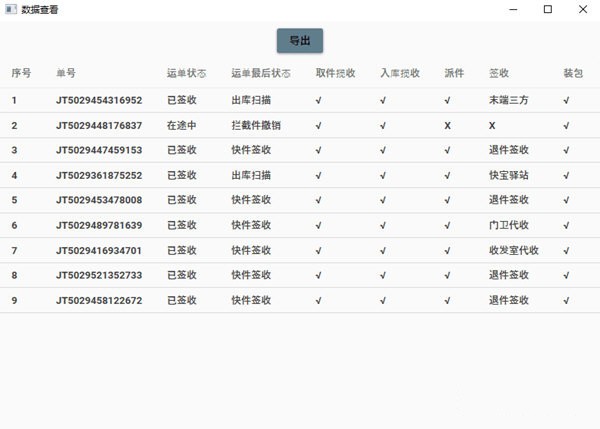The height and width of the screenshot is (429, 600).
Task: Click the 序号 column header
Action: pos(21,73)
